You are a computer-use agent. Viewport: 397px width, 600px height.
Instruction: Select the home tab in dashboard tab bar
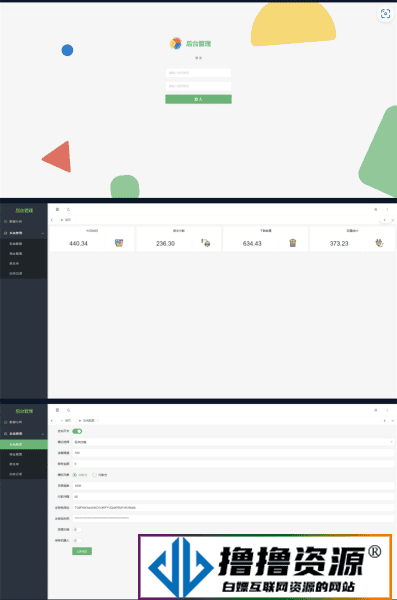click(66, 220)
